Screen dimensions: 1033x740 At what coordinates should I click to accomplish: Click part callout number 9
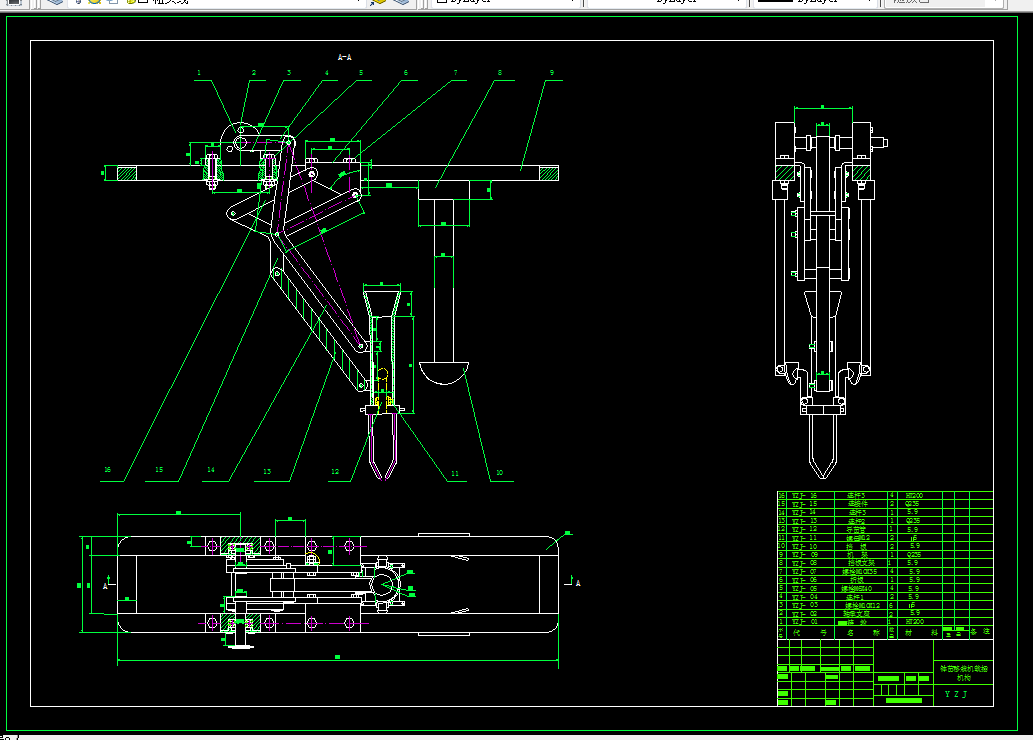click(551, 73)
